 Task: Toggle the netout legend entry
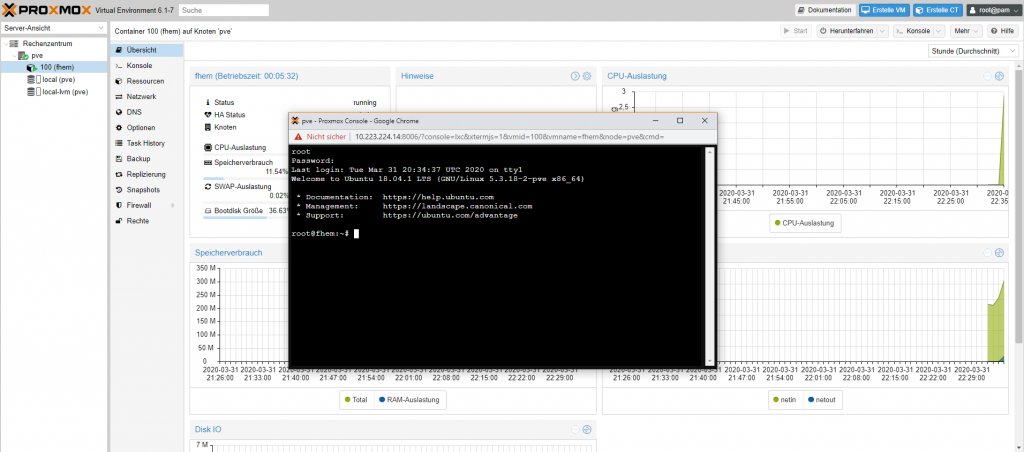pos(822,400)
